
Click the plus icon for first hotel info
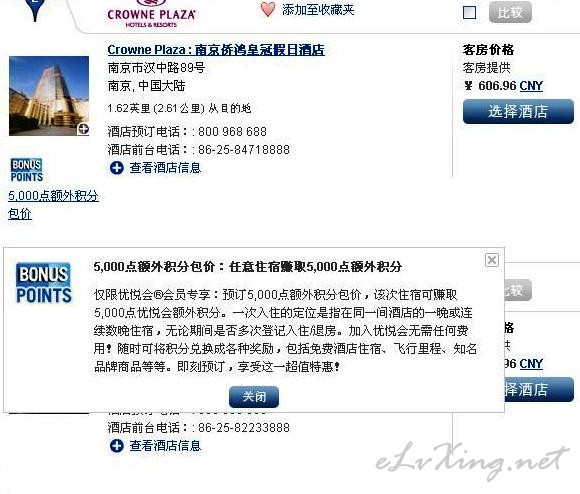point(117,168)
